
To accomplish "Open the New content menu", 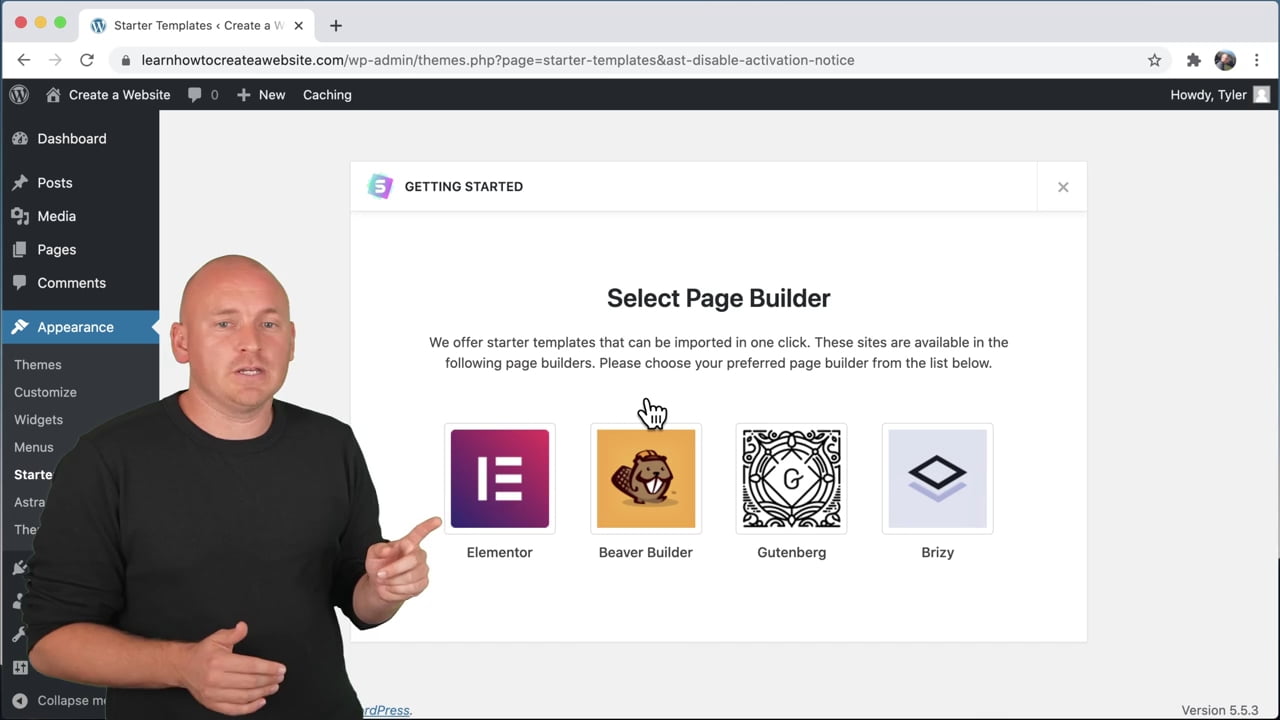I will click(x=261, y=95).
